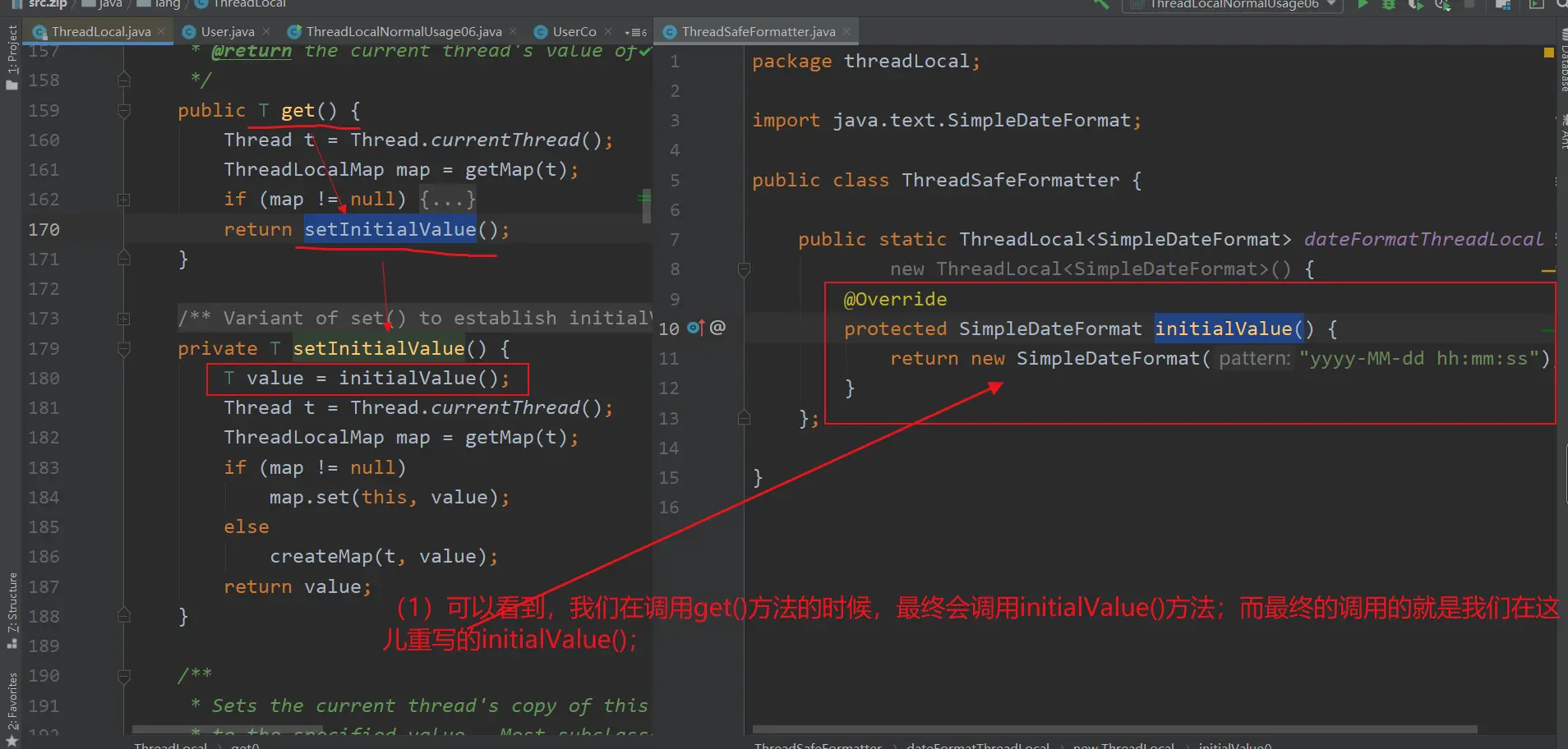Click the fold end marker on line 171
This screenshot has height=749, width=1568.
pyautogui.click(x=123, y=259)
